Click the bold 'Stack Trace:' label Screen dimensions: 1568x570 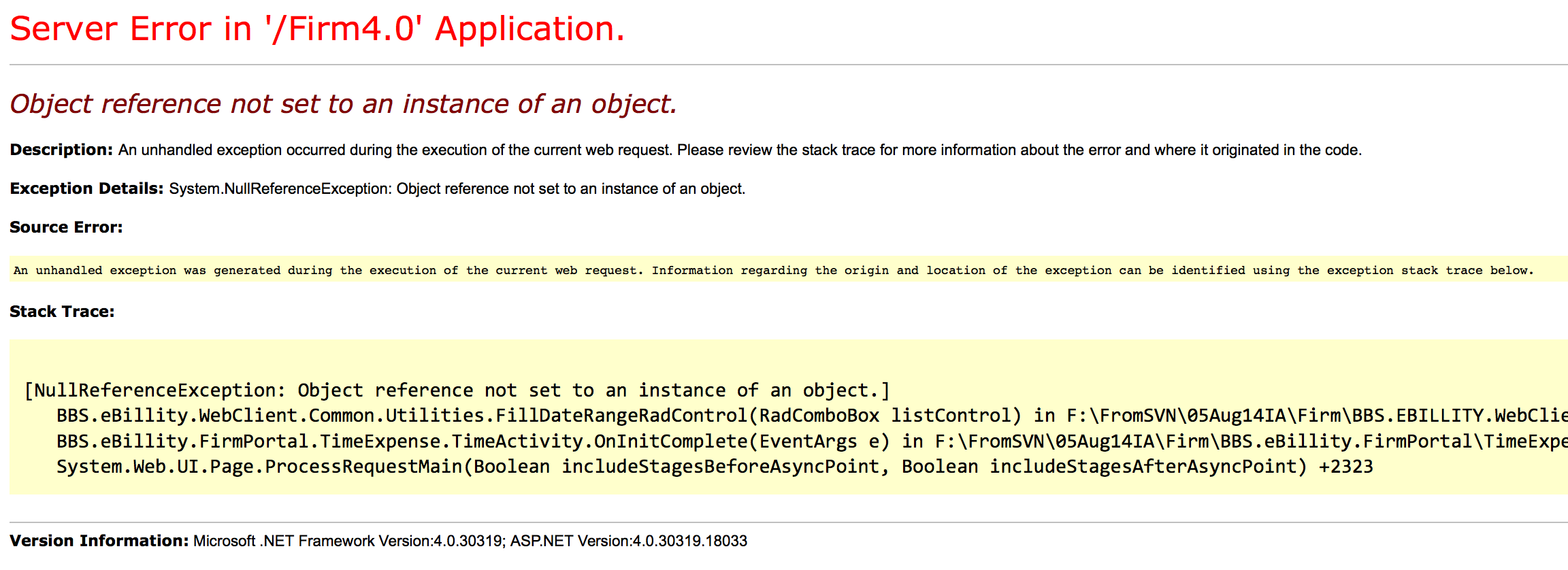[x=62, y=312]
